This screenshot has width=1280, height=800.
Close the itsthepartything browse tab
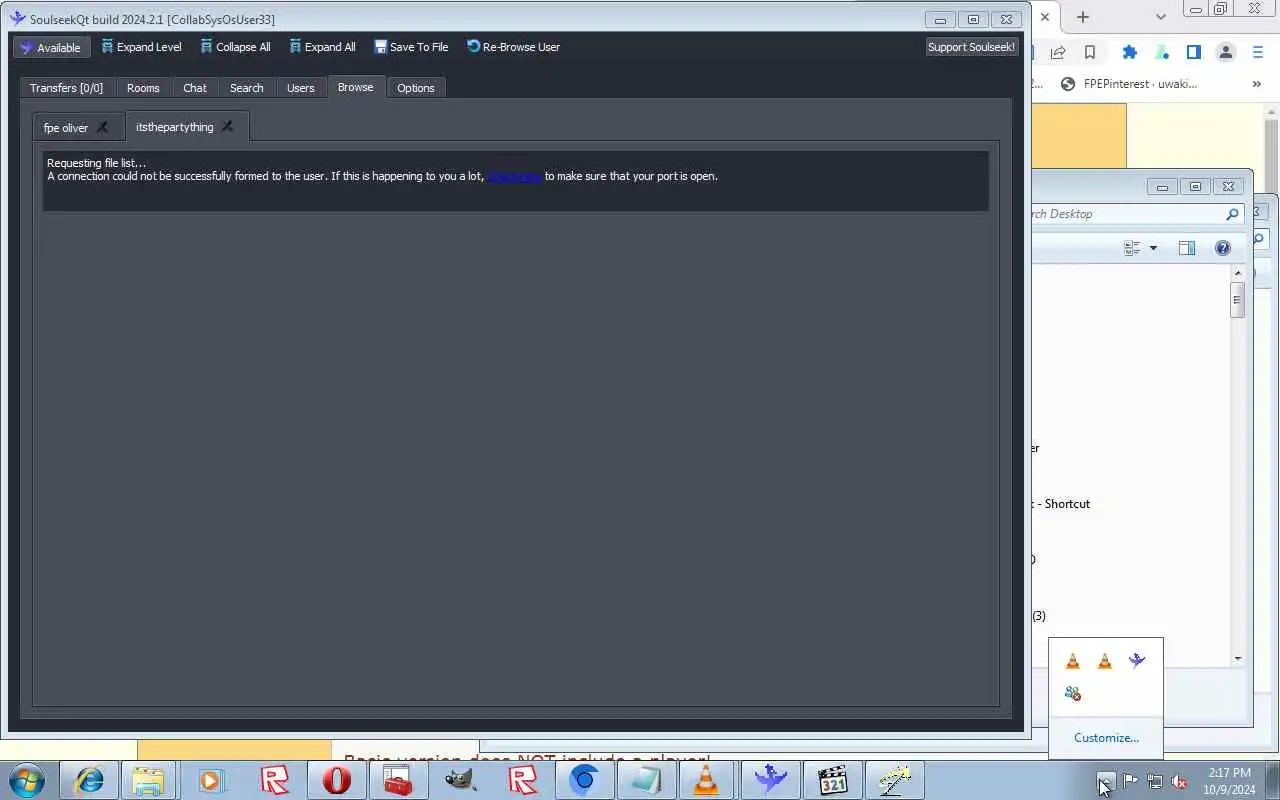[x=227, y=126]
